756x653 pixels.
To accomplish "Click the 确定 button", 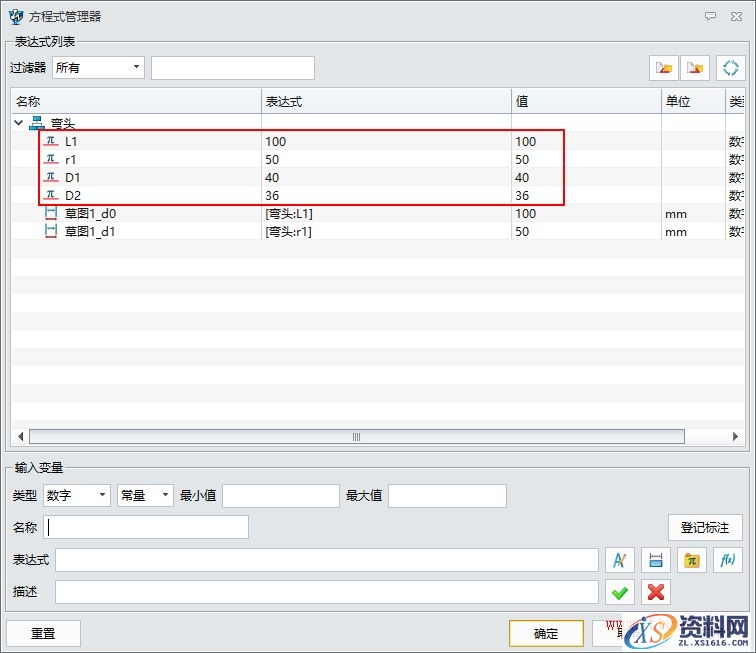I will (546, 633).
